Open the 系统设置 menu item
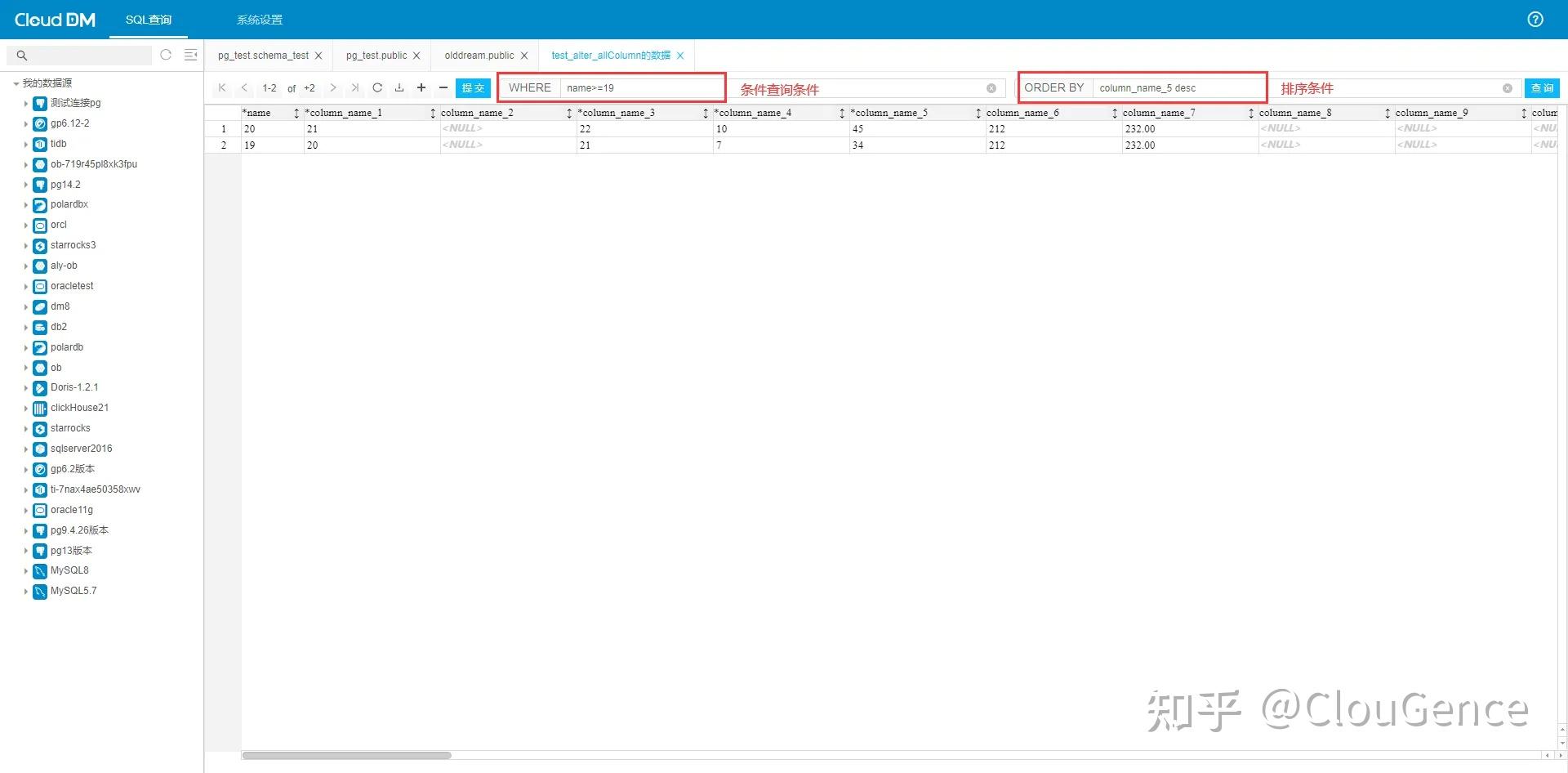 point(259,19)
